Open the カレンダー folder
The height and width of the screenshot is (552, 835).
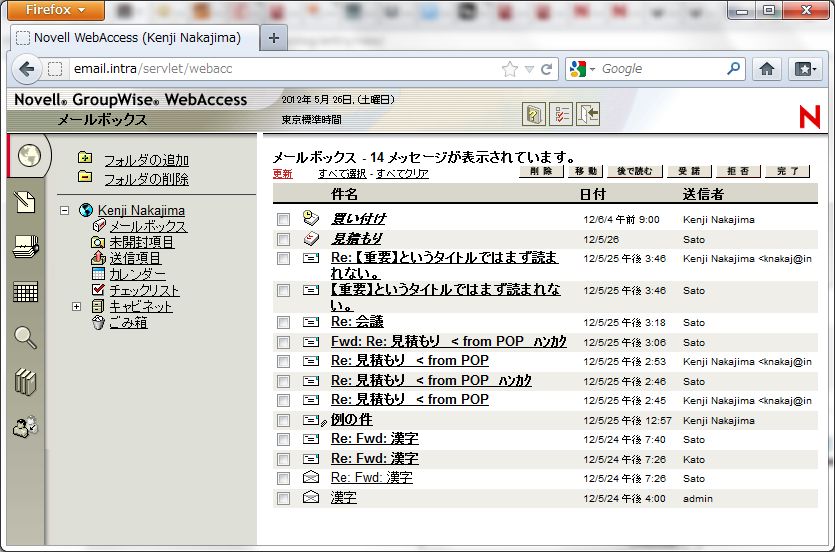[x=137, y=274]
